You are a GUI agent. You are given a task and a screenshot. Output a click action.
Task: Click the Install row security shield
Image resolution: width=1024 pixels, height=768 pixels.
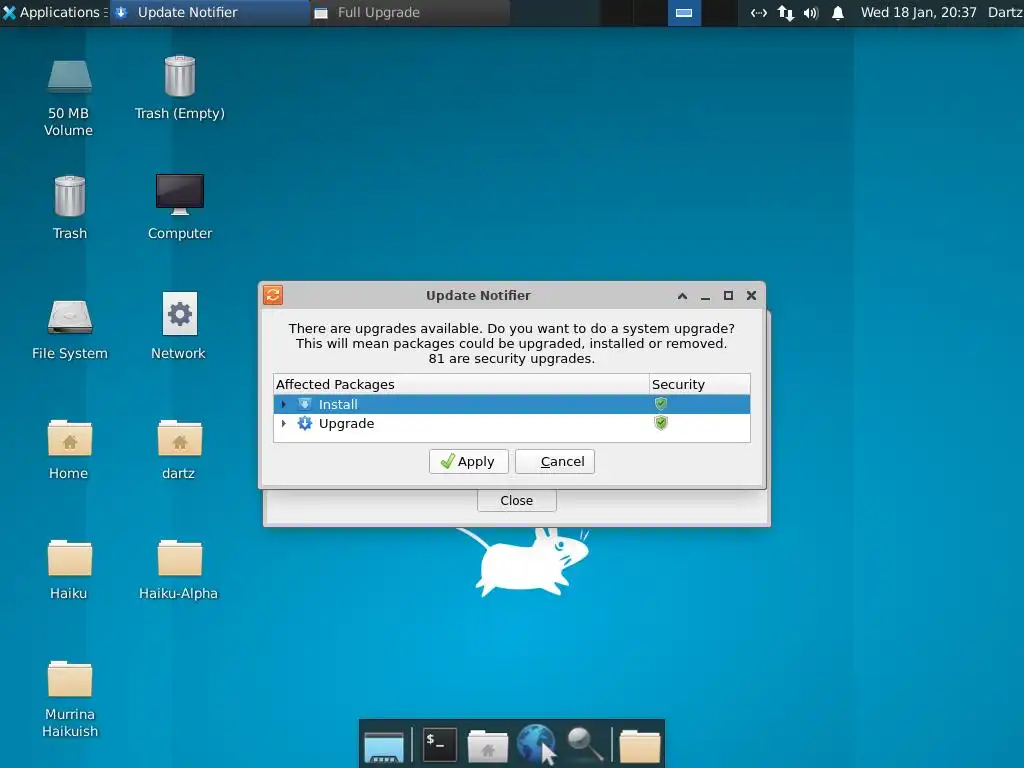[x=661, y=404]
